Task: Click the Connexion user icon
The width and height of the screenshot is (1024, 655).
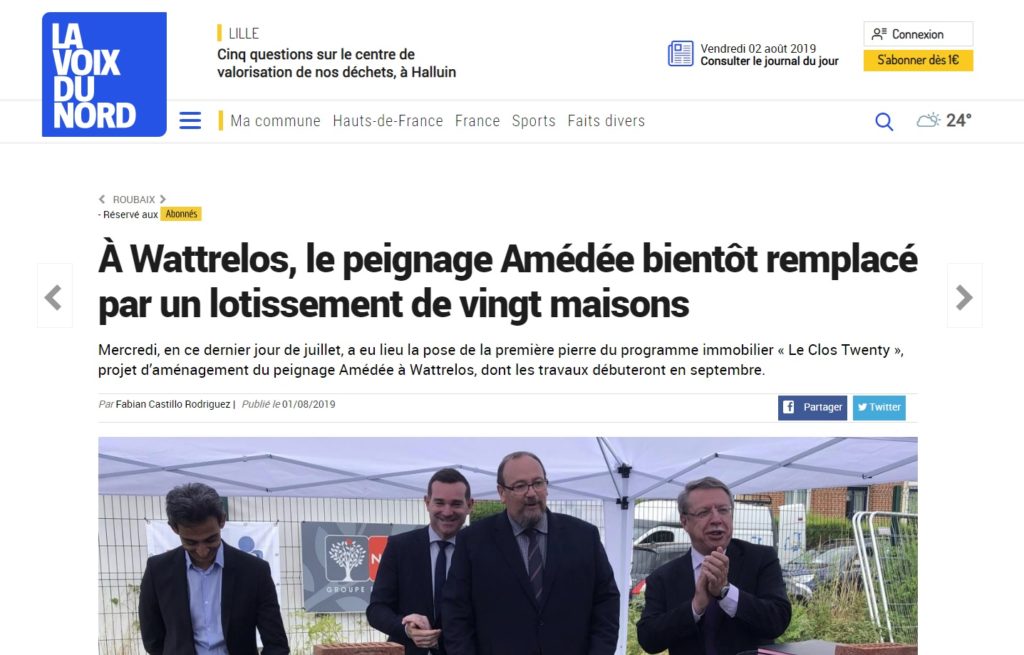Action: click(x=879, y=34)
